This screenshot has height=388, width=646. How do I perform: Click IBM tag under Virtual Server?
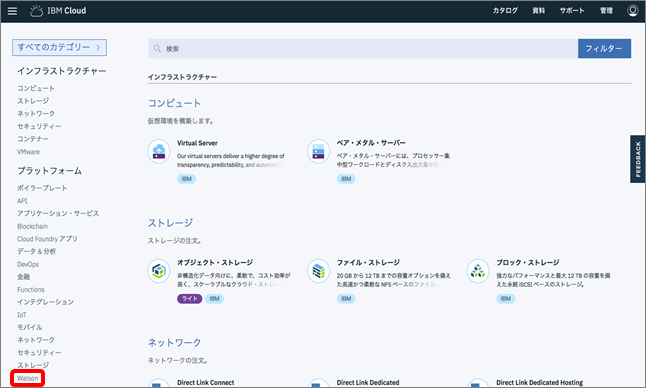[187, 179]
